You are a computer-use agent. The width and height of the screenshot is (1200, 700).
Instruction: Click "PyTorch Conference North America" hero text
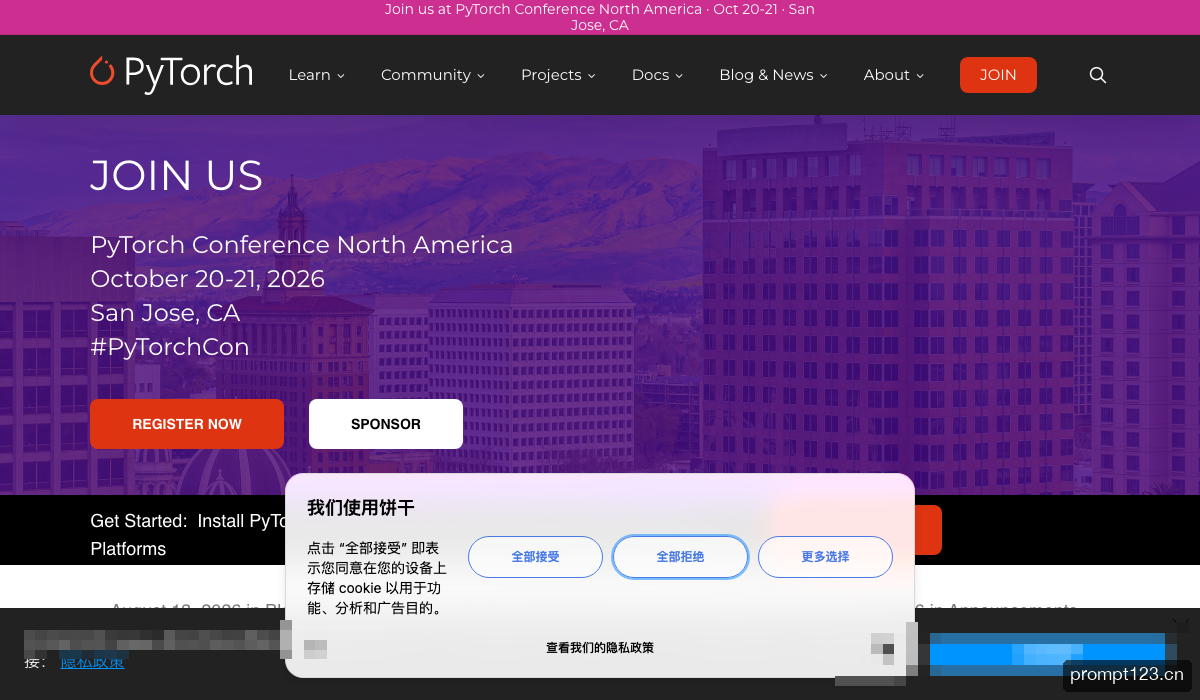pyautogui.click(x=302, y=245)
